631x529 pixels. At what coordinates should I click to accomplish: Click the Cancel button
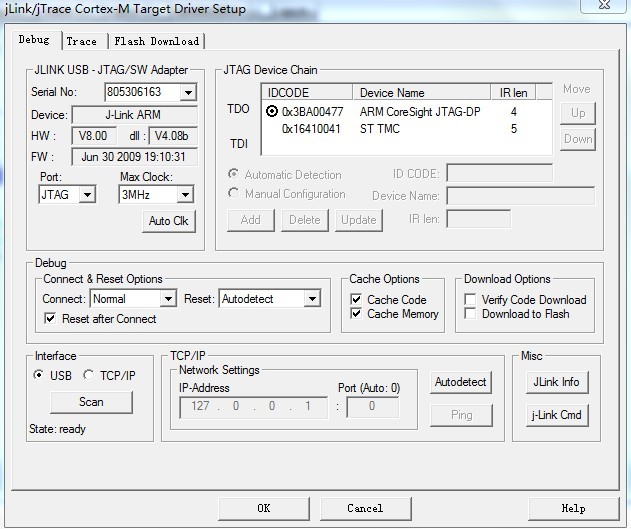click(x=366, y=508)
